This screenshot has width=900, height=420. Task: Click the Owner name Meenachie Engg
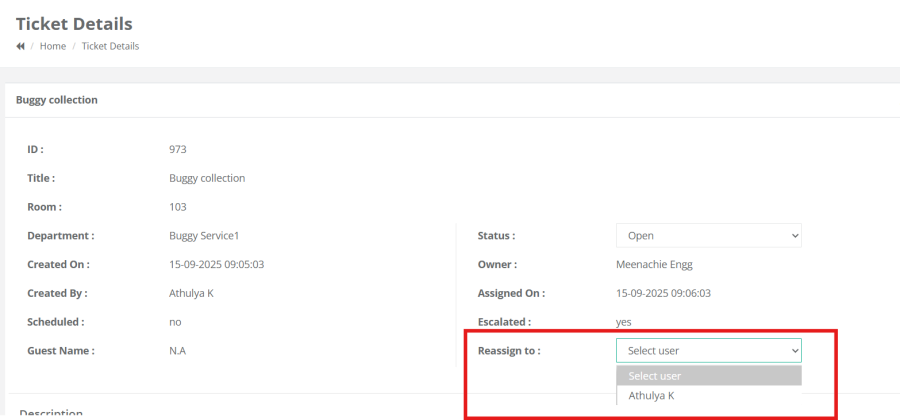pyautogui.click(x=654, y=265)
